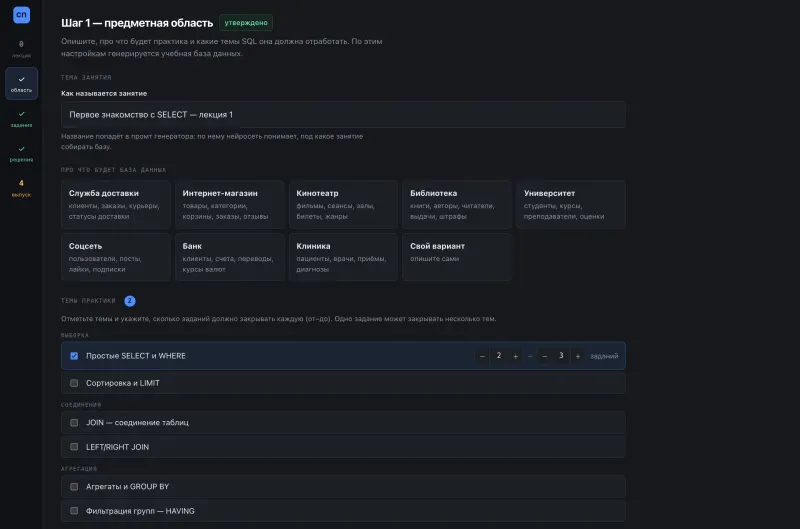800x529 pixels.
Task: Uncheck 'Простые SELECT и WHERE' checkbox
Action: click(74, 356)
